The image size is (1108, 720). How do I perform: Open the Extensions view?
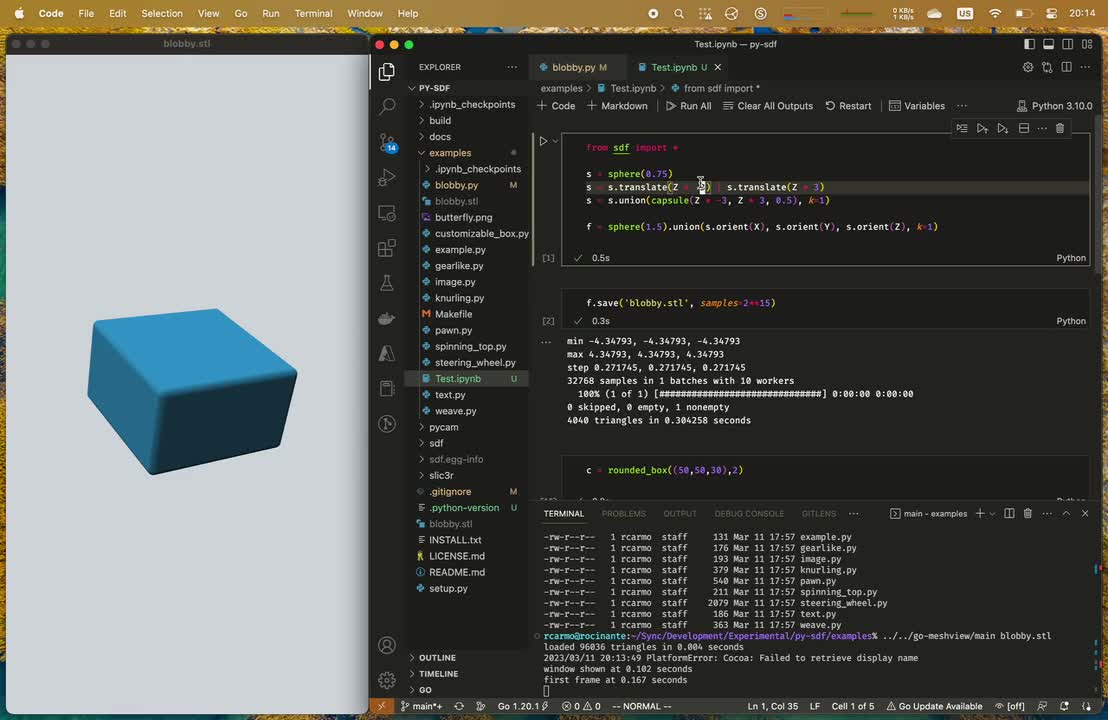coord(387,248)
